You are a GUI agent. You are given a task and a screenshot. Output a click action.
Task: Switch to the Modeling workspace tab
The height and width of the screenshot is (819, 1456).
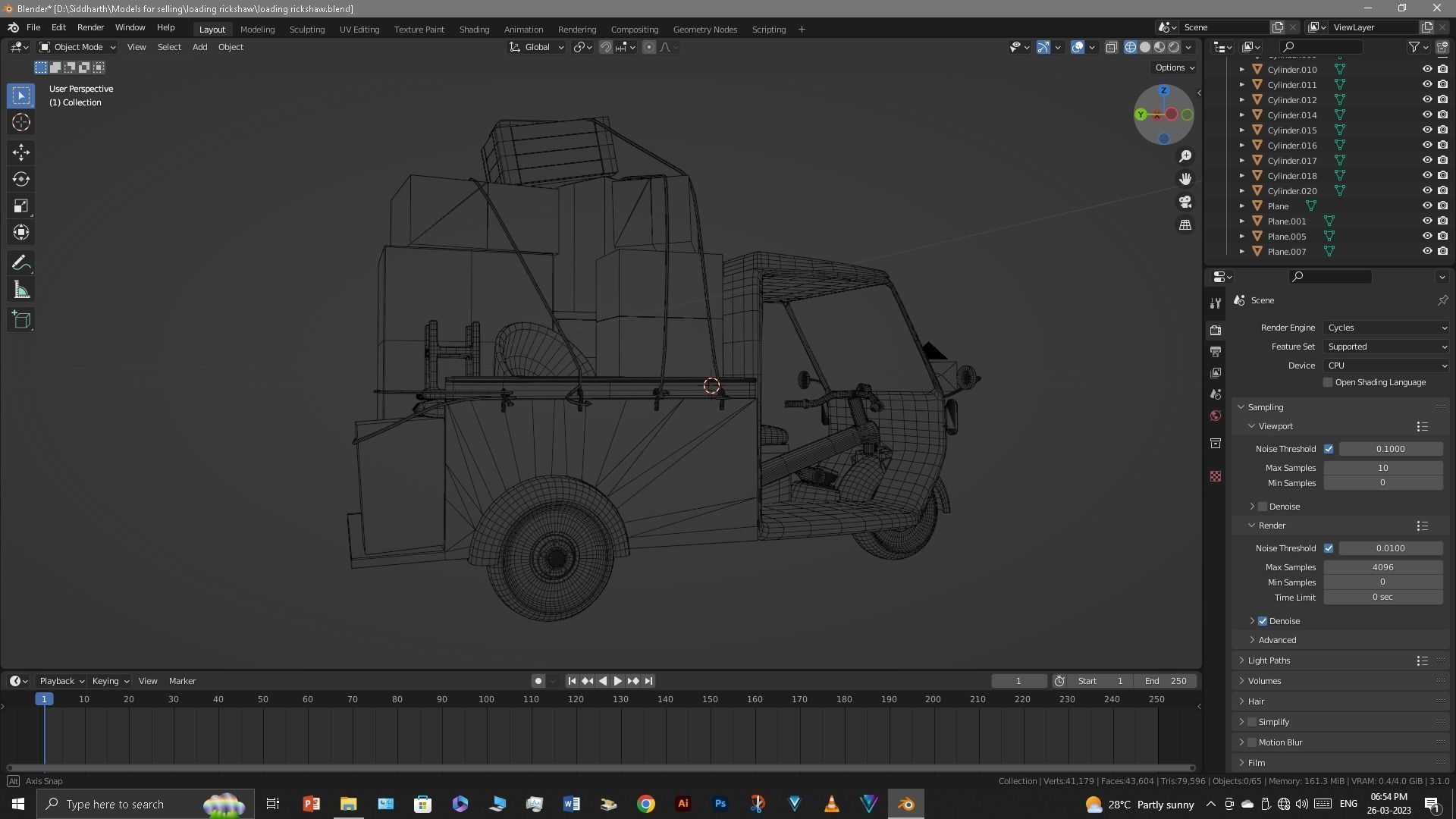[x=257, y=30]
